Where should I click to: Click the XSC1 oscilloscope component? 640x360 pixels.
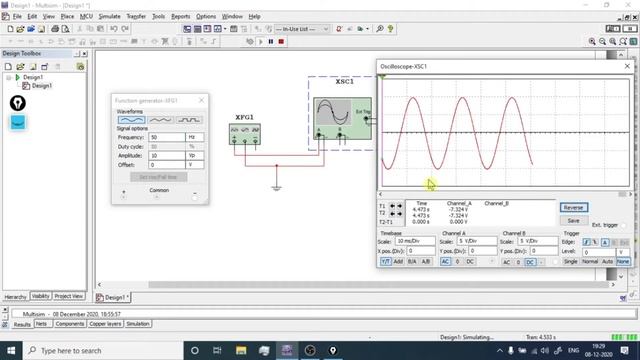342,118
